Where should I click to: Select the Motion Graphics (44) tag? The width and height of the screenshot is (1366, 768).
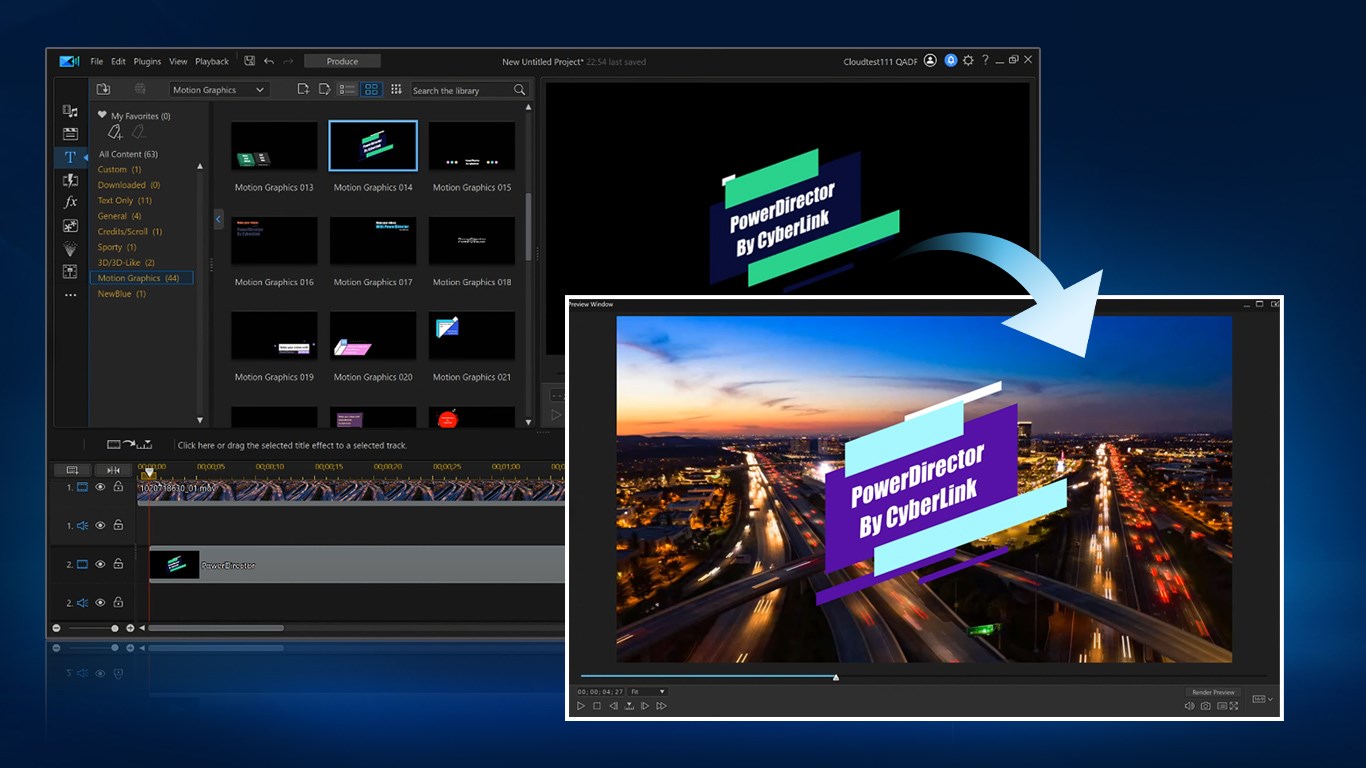[141, 278]
